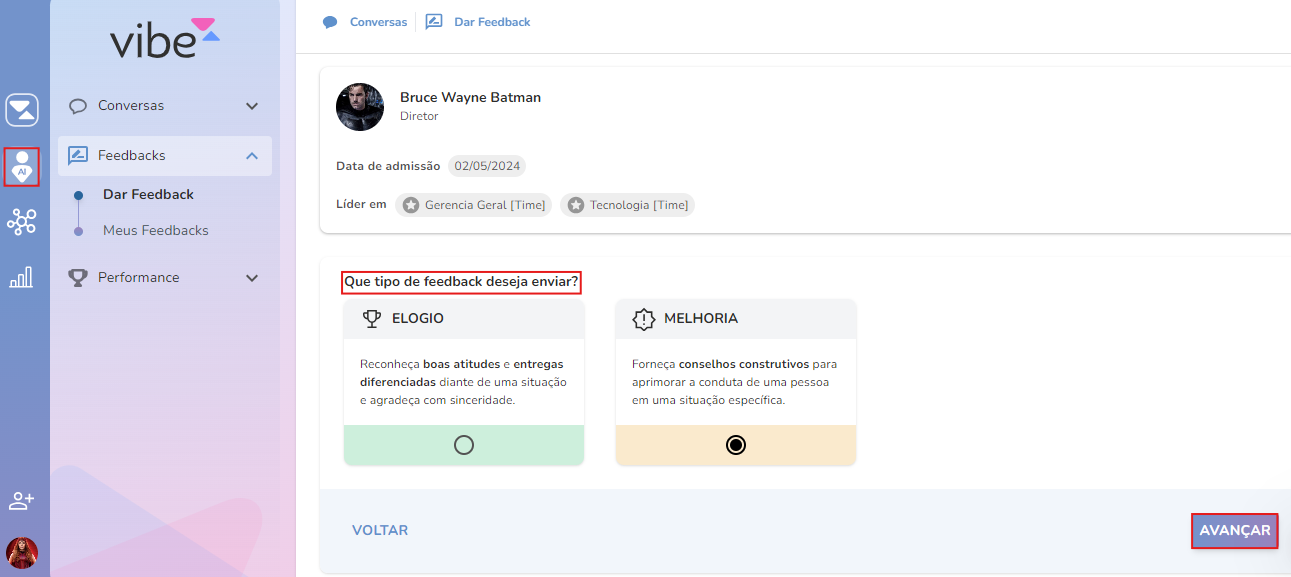Open the network nodes icon in left rail
This screenshot has width=1291, height=577.
click(x=22, y=222)
